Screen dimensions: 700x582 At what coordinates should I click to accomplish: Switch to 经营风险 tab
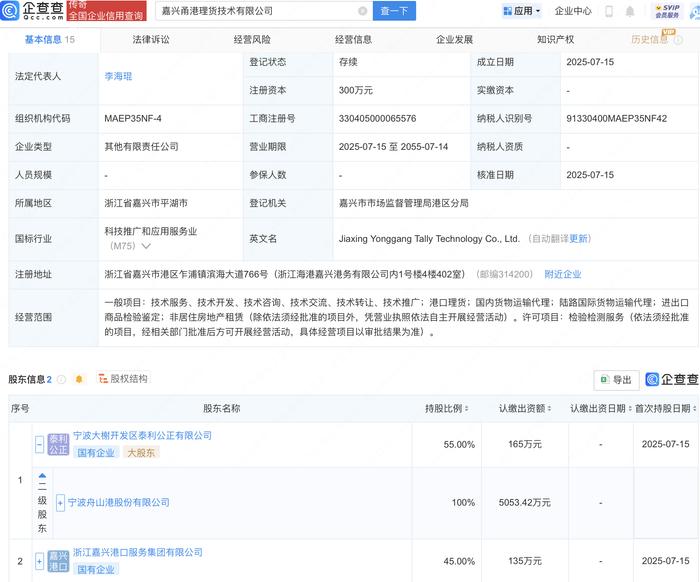click(252, 40)
